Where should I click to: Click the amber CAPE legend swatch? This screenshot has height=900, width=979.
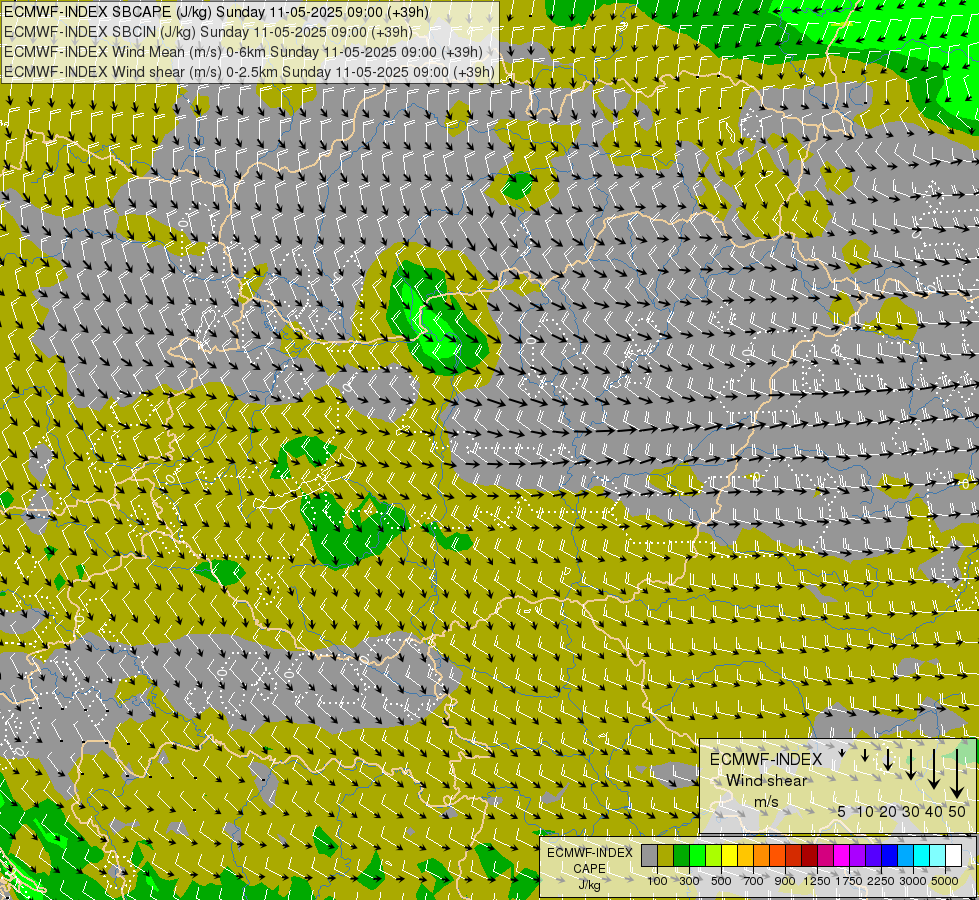[x=745, y=855]
